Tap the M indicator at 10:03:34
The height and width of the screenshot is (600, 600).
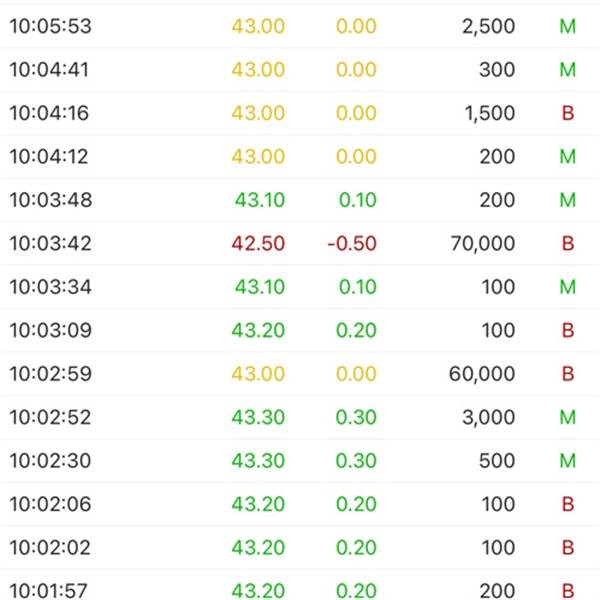click(x=567, y=287)
